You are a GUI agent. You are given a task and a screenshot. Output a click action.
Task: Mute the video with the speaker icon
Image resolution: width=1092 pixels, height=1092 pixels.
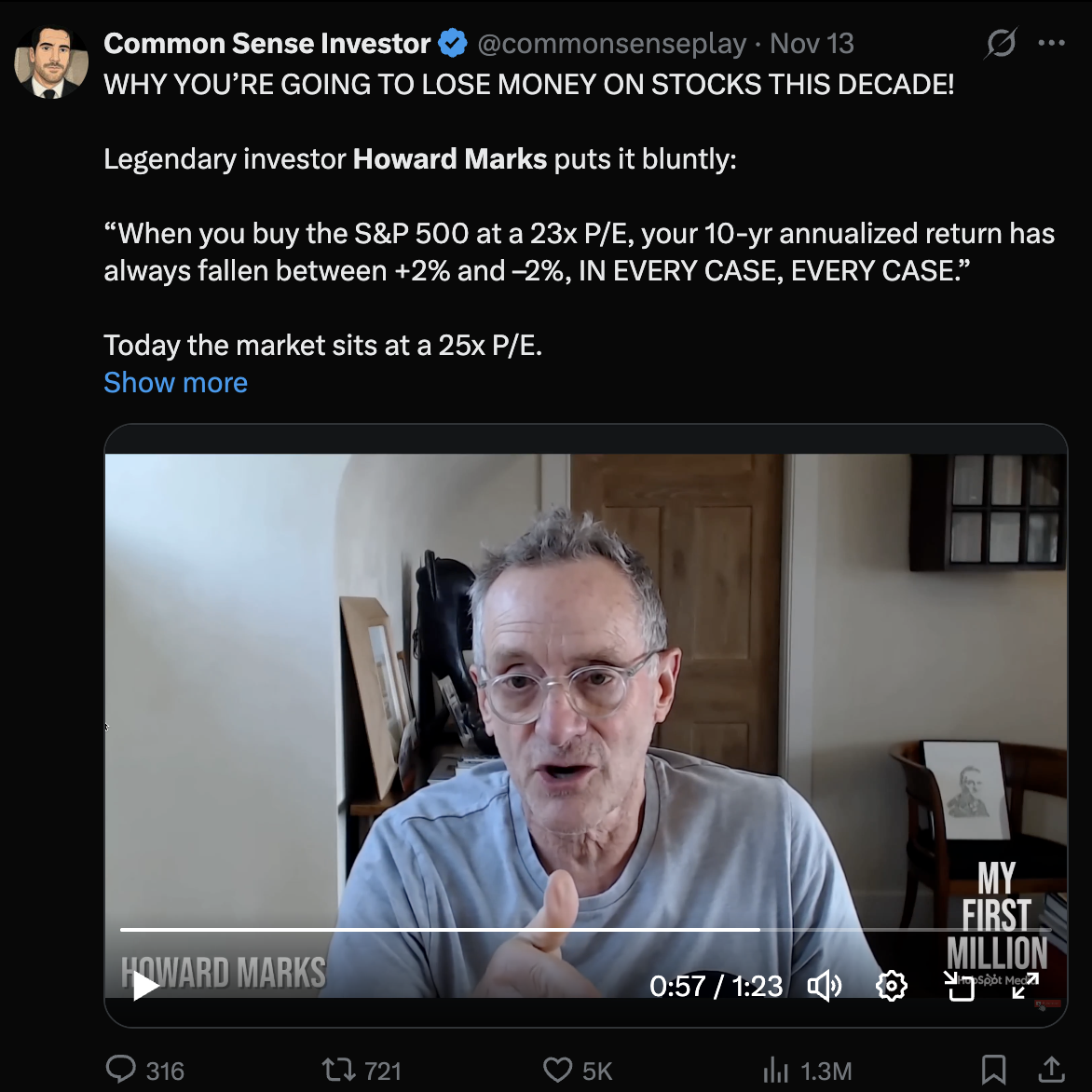pos(825,986)
